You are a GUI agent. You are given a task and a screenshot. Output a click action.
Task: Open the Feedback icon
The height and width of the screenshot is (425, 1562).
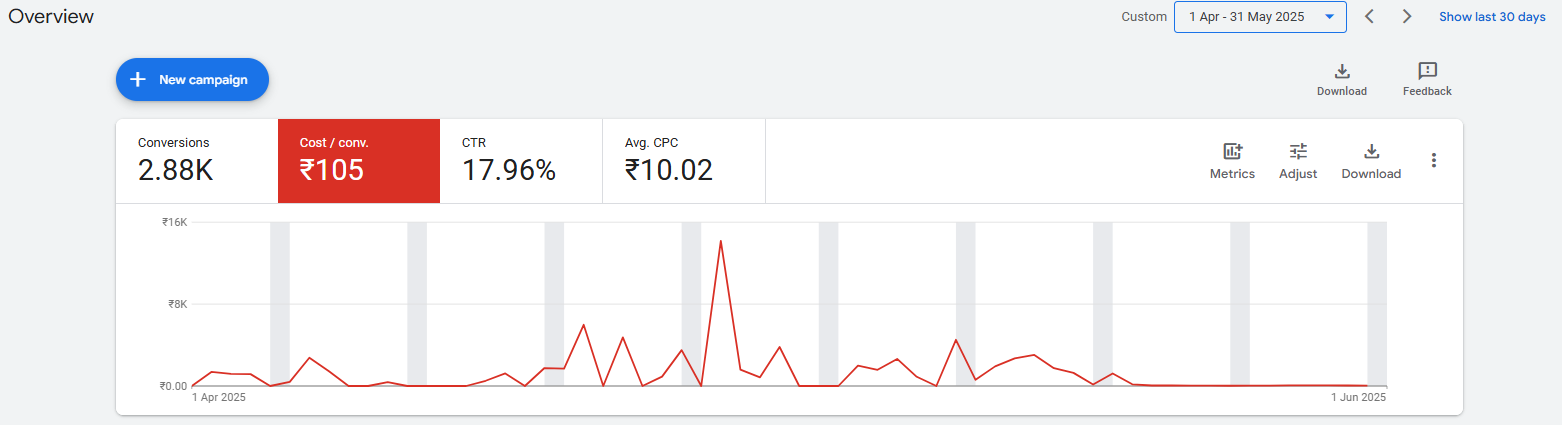click(x=1427, y=72)
